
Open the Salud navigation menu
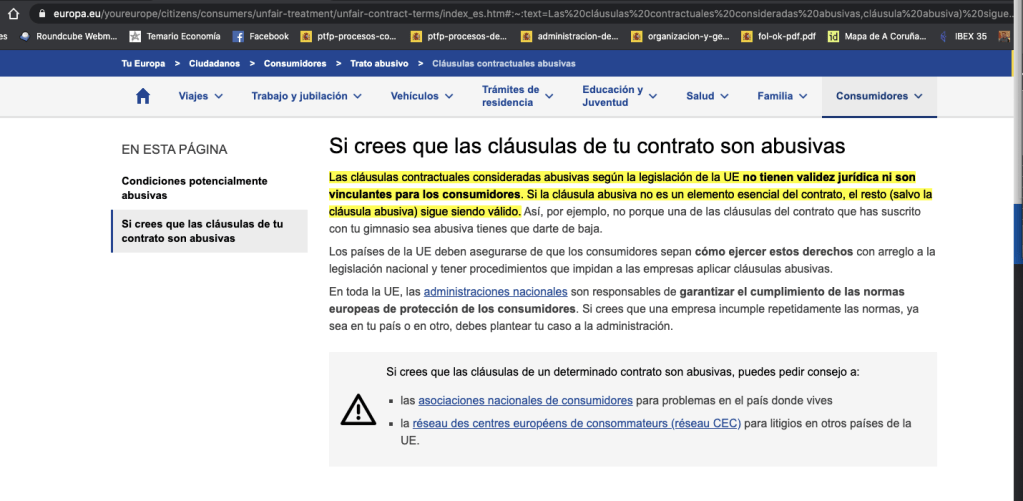(707, 96)
